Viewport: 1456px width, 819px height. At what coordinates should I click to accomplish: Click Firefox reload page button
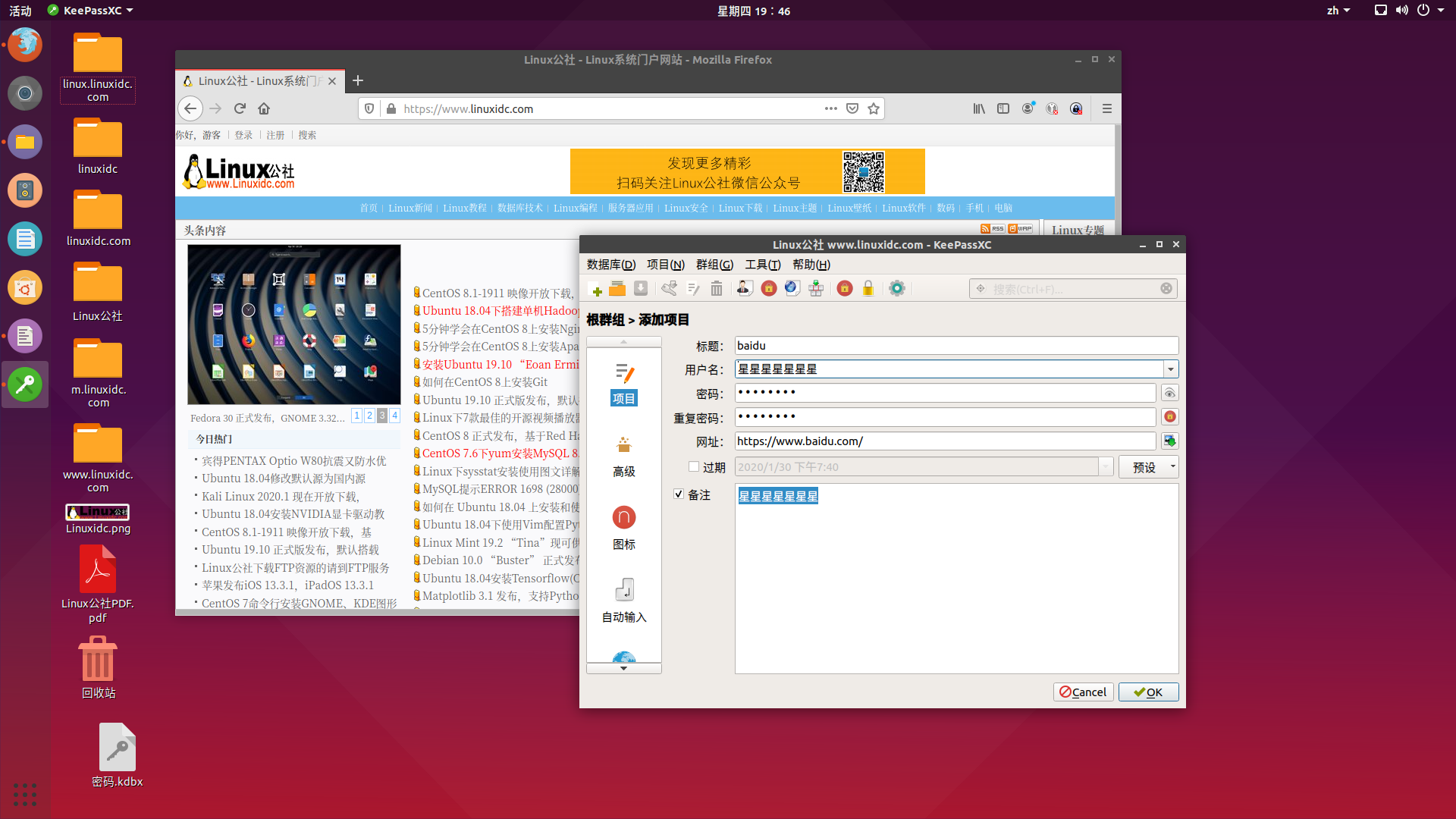tap(240, 108)
